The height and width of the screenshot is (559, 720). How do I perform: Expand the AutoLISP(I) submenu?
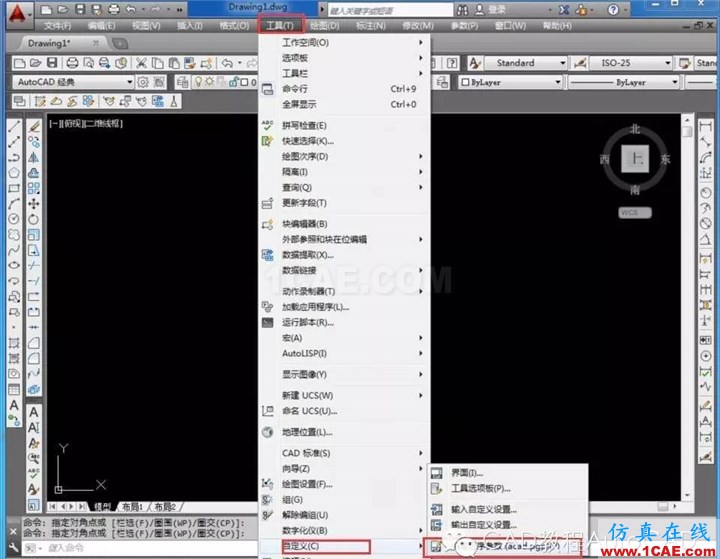click(x=344, y=353)
